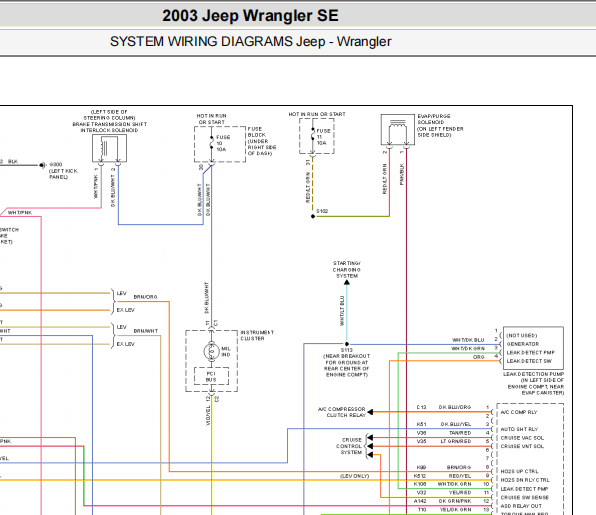Viewport: 596px width, 515px height.
Task: Click the V32 circuit code
Action: pos(421,493)
